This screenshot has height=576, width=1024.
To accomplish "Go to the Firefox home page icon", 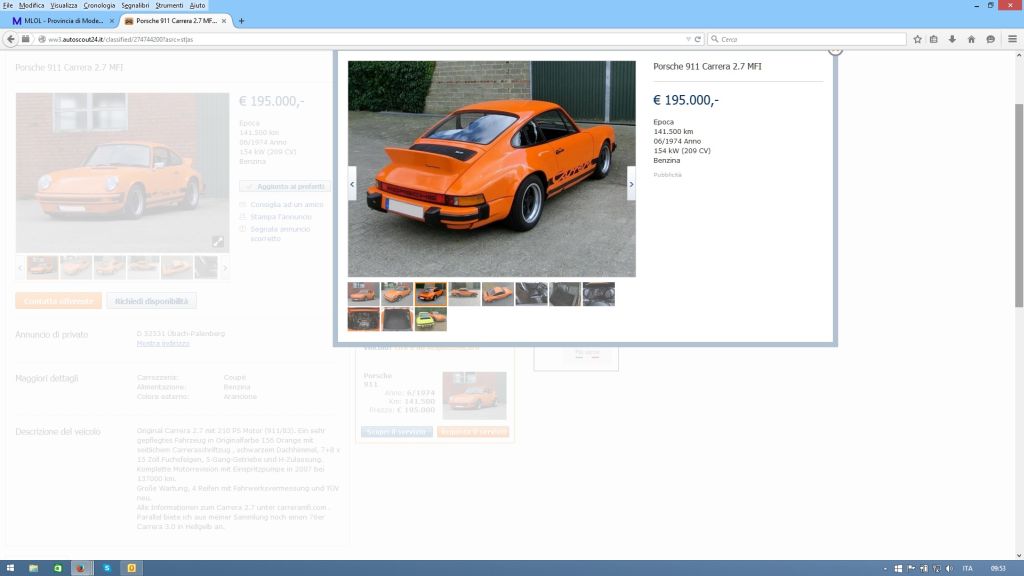I will [x=971, y=39].
